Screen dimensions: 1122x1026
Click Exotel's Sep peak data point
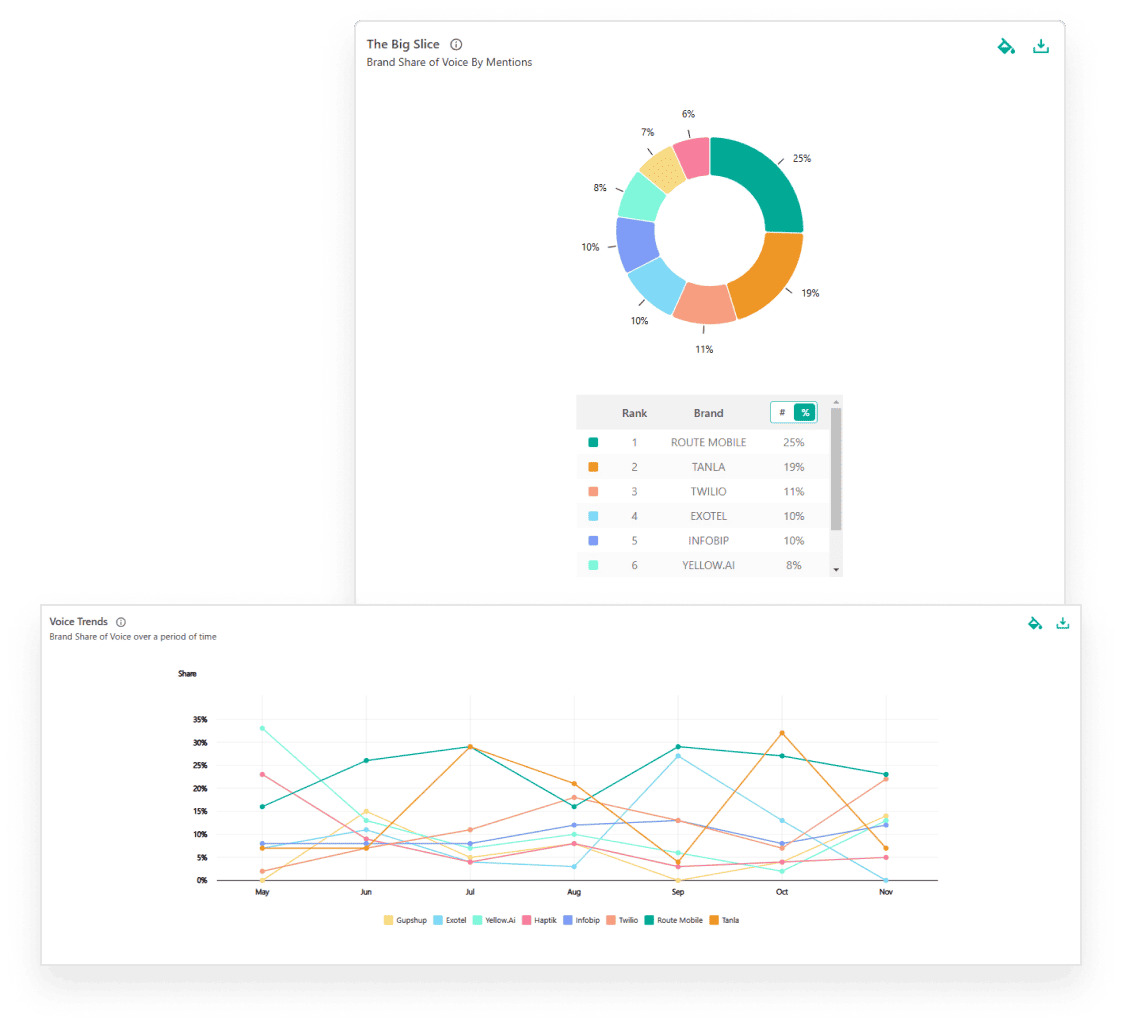(678, 756)
